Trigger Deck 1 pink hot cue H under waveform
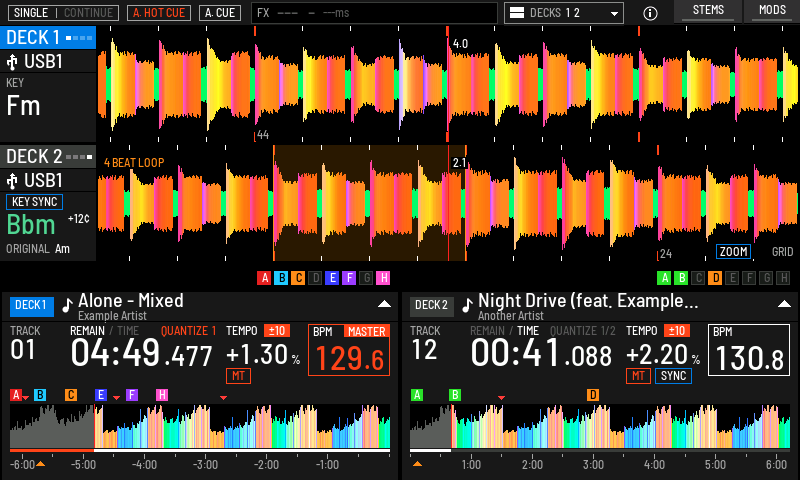This screenshot has height=480, width=800. click(383, 278)
